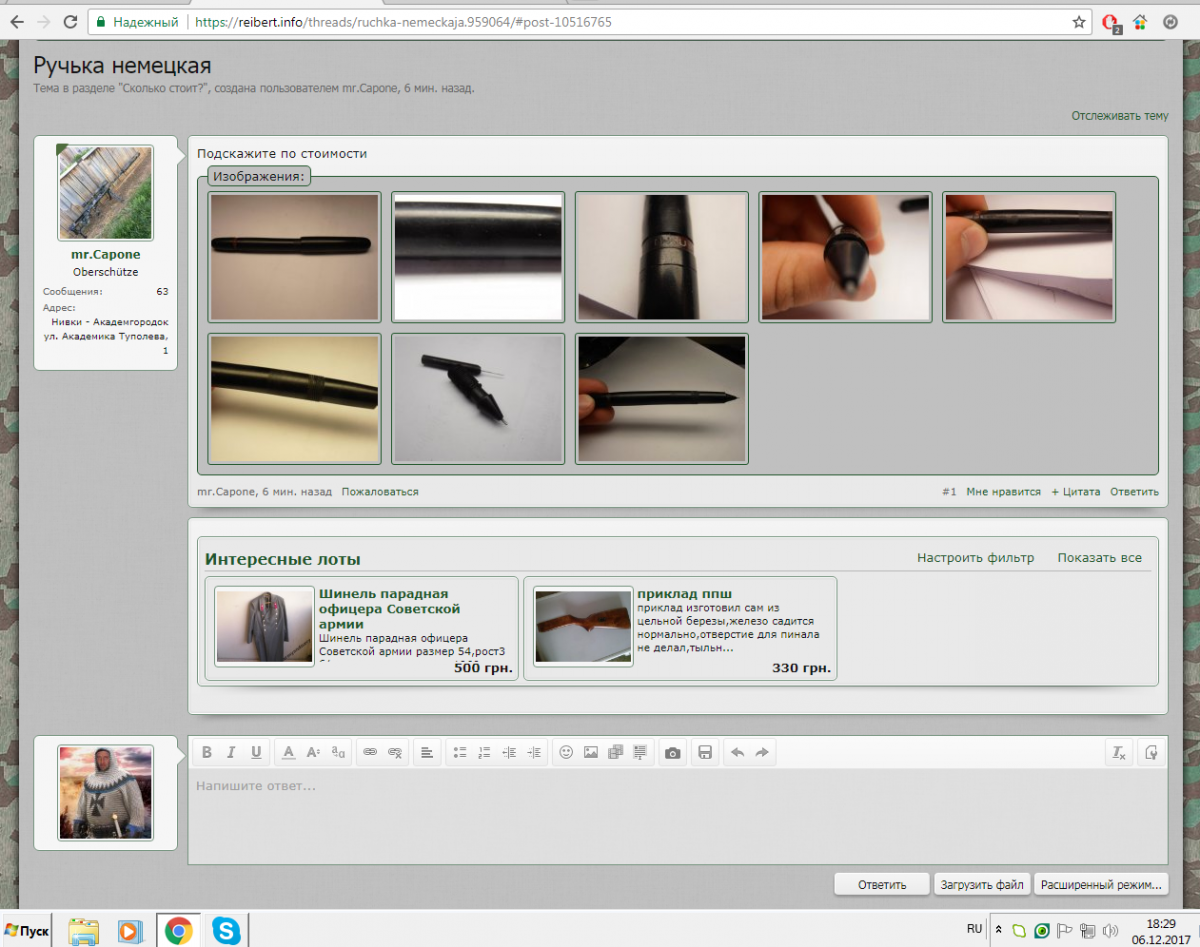Open the font family menu
The width and height of the screenshot is (1200, 947).
(338, 752)
